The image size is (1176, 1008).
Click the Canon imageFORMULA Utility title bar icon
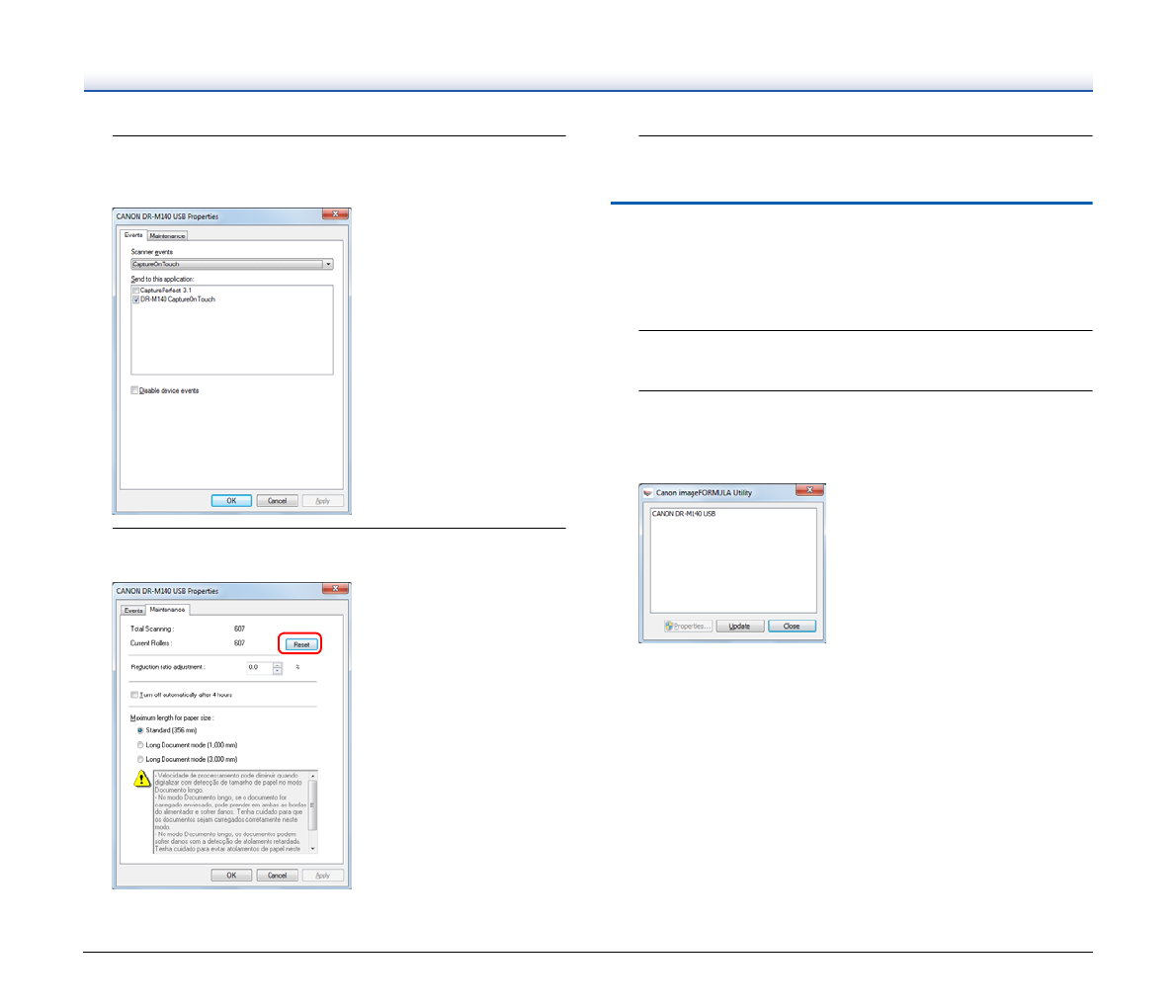point(647,492)
